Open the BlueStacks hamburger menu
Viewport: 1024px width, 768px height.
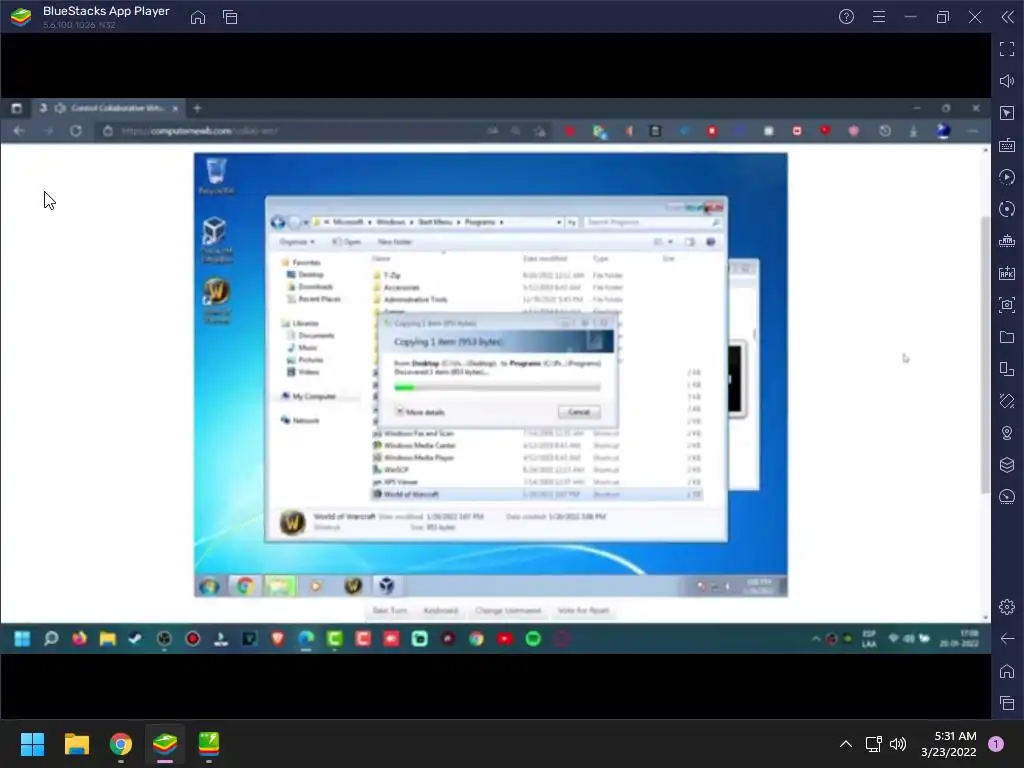click(x=879, y=17)
